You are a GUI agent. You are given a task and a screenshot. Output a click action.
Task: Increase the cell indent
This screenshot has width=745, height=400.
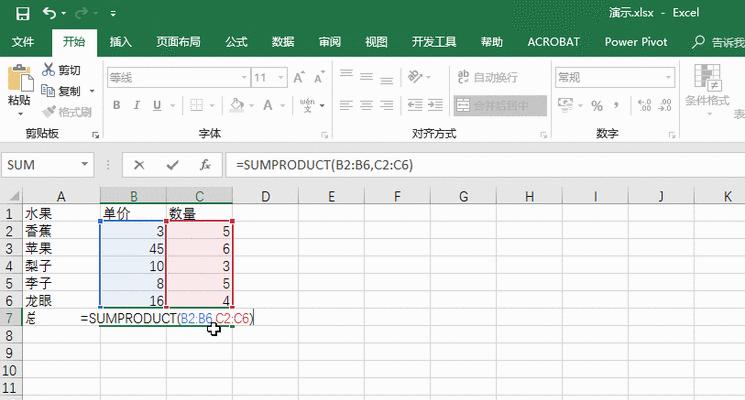tap(435, 105)
